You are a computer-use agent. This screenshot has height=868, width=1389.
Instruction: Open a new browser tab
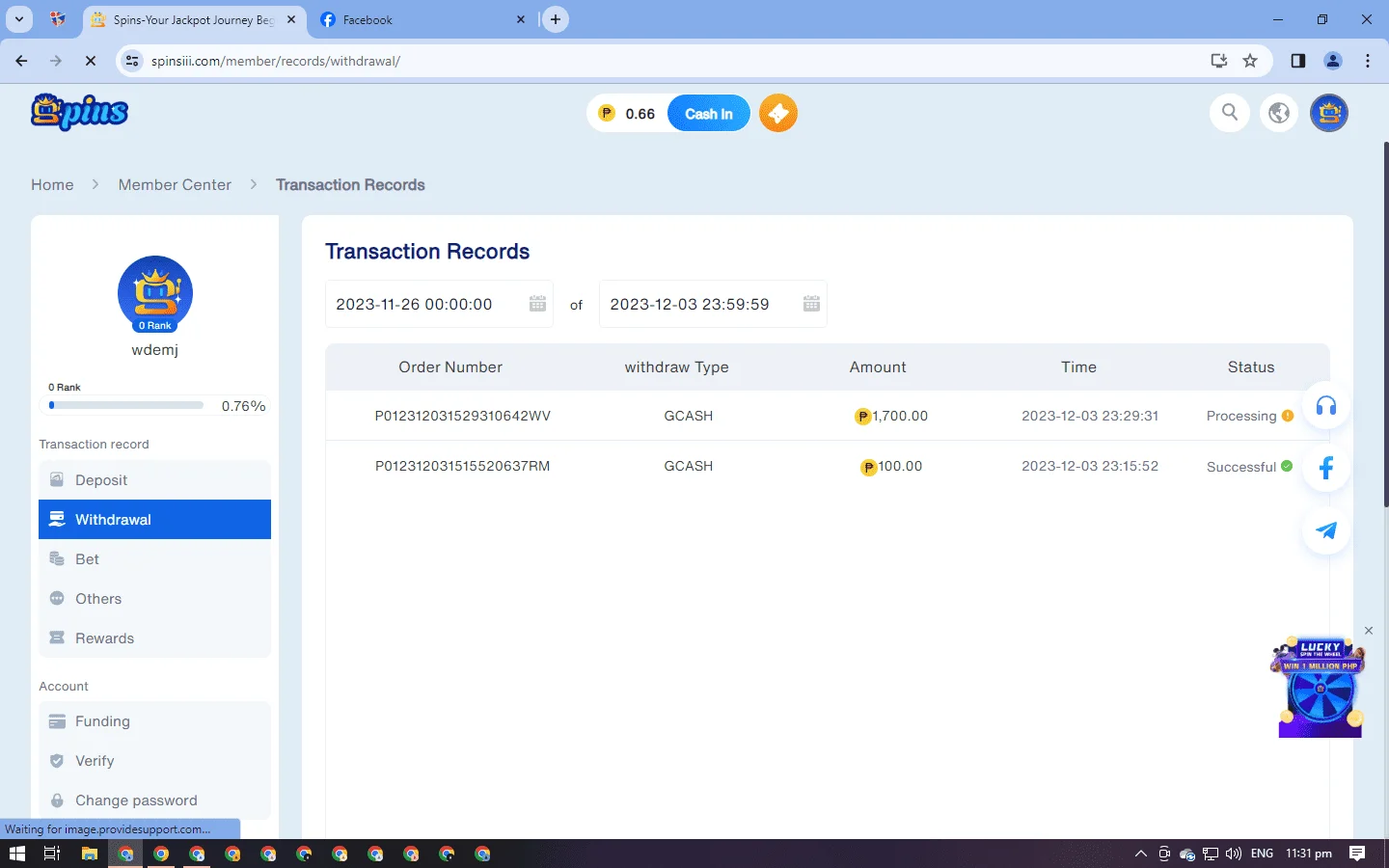[556, 19]
